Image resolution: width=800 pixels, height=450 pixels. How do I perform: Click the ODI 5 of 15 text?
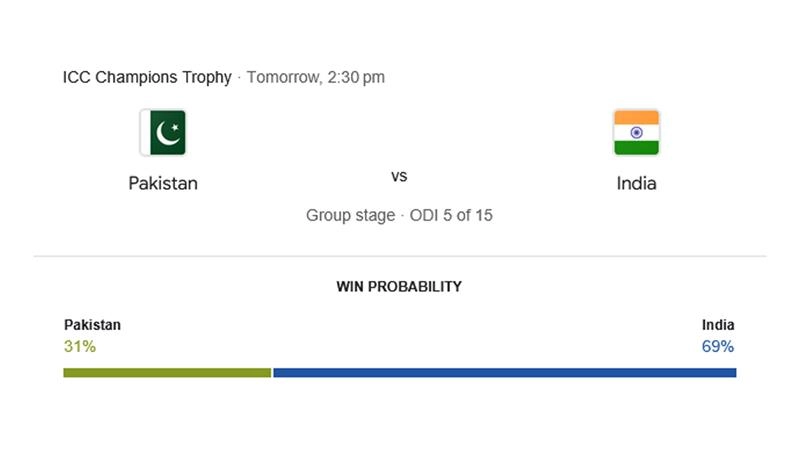point(450,215)
